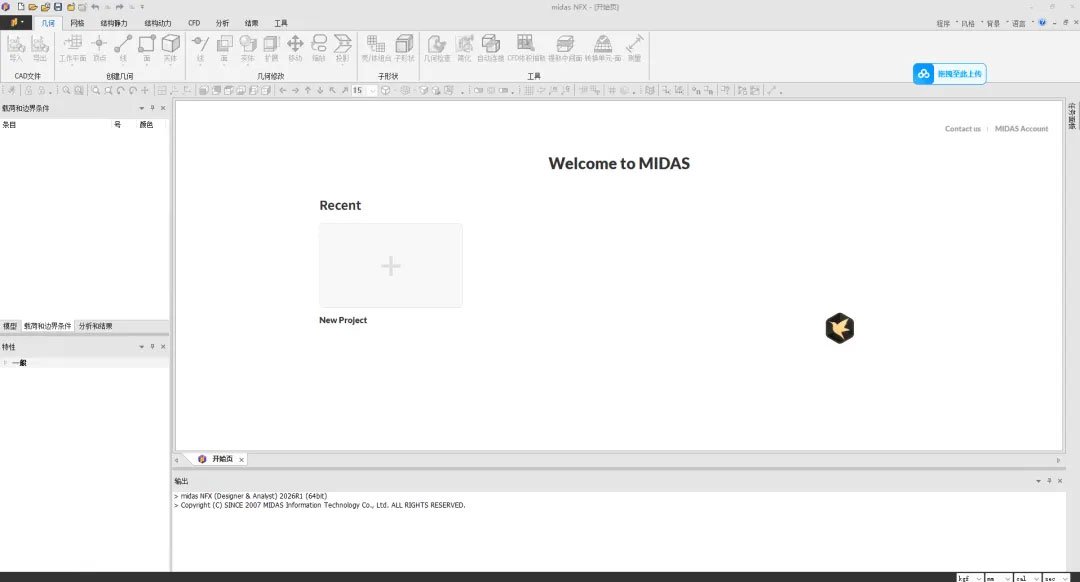Viewport: 1080px width, 582px height.
Task: Expand the 一般 row in 特性 panel
Action: 6,362
